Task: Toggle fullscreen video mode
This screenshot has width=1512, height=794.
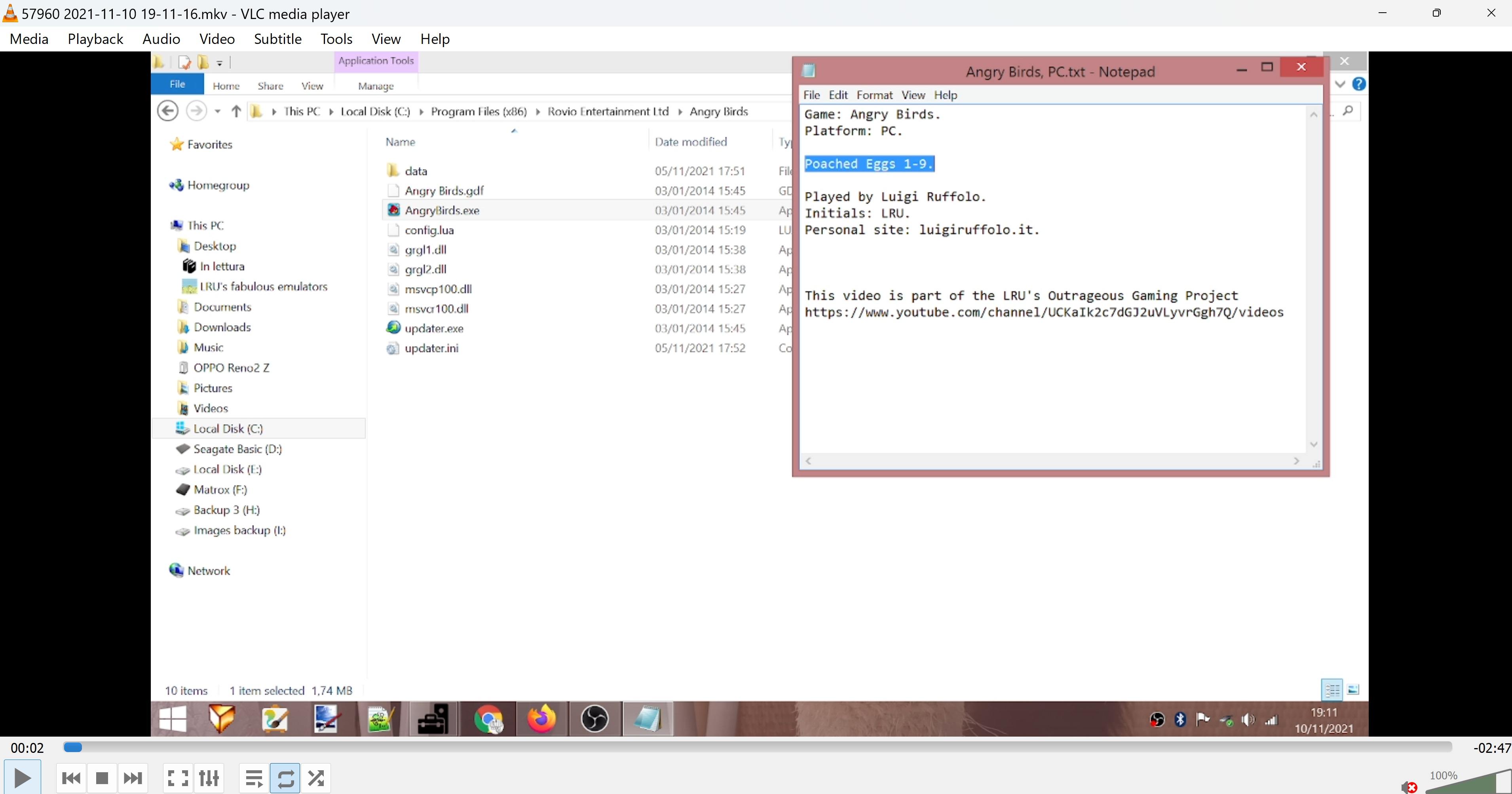Action: [x=178, y=778]
